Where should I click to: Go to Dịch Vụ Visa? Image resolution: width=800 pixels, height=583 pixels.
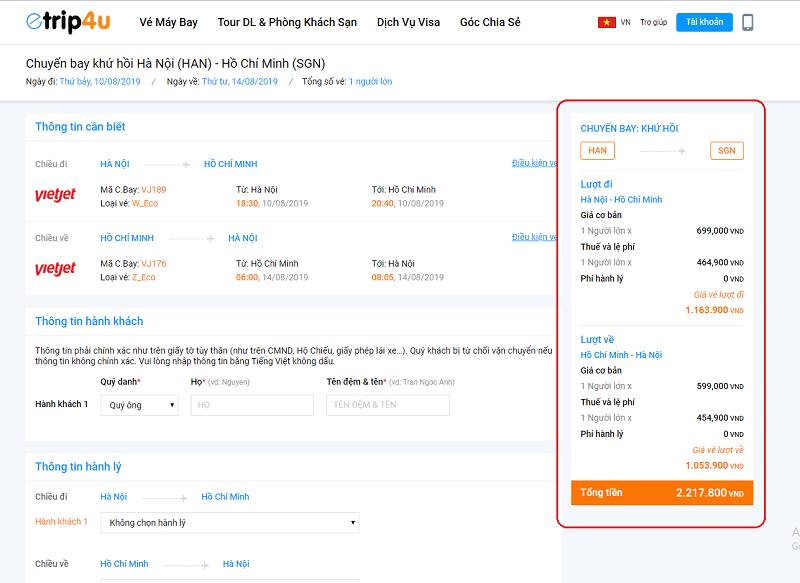tap(408, 22)
